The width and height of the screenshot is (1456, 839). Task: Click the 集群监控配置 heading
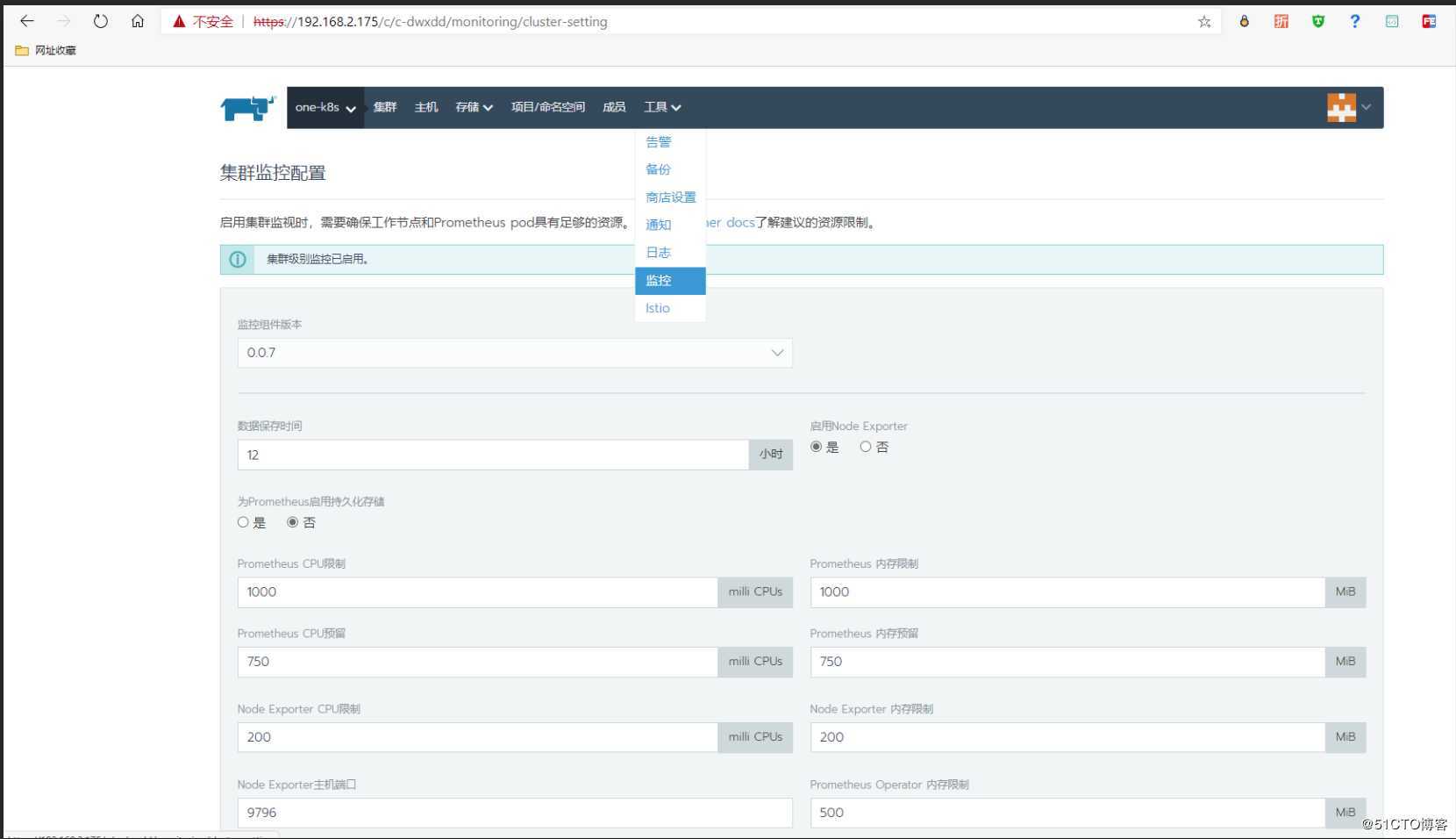(x=273, y=173)
